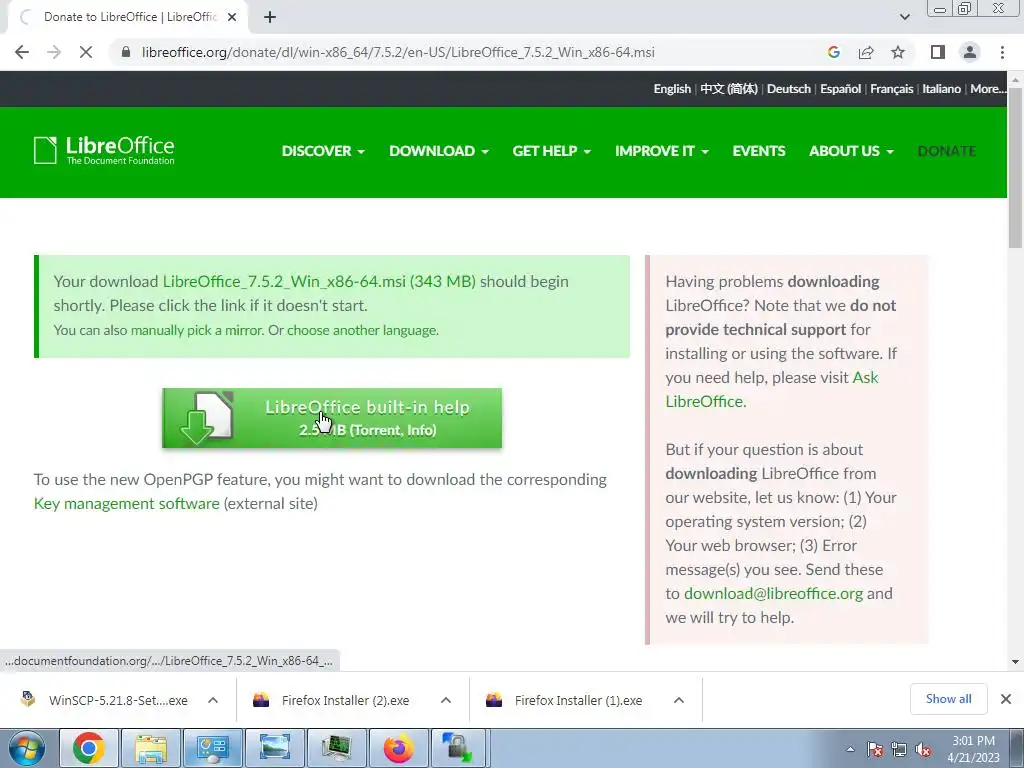
Task: Expand WinSCP download options arrow
Action: (213, 700)
